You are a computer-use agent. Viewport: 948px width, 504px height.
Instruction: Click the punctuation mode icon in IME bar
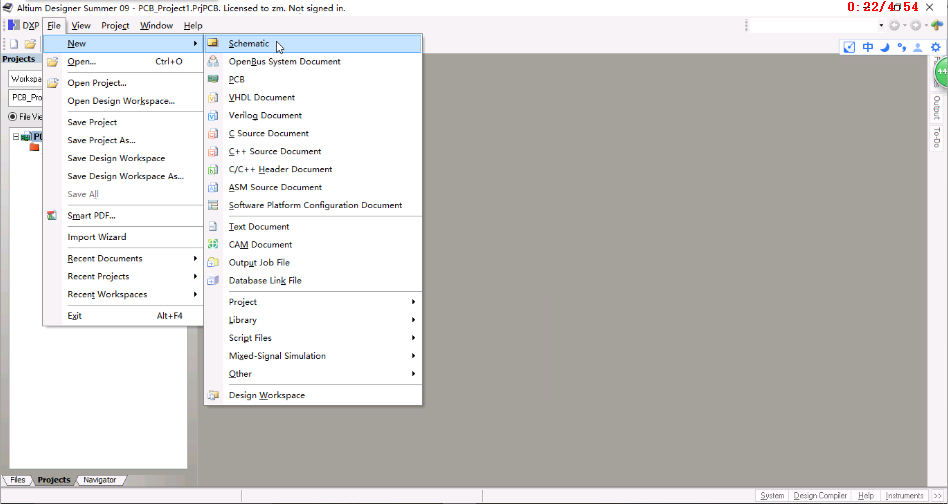[901, 47]
